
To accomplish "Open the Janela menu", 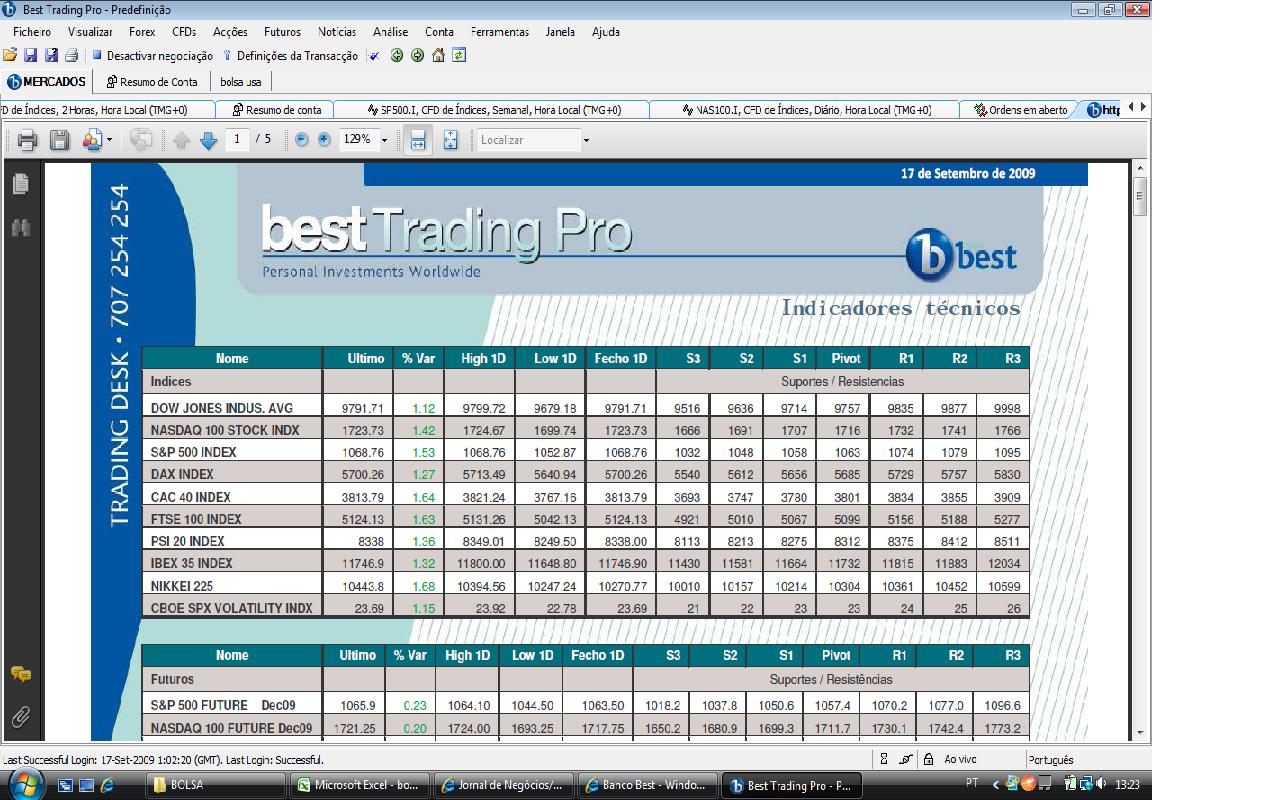I will pos(560,32).
